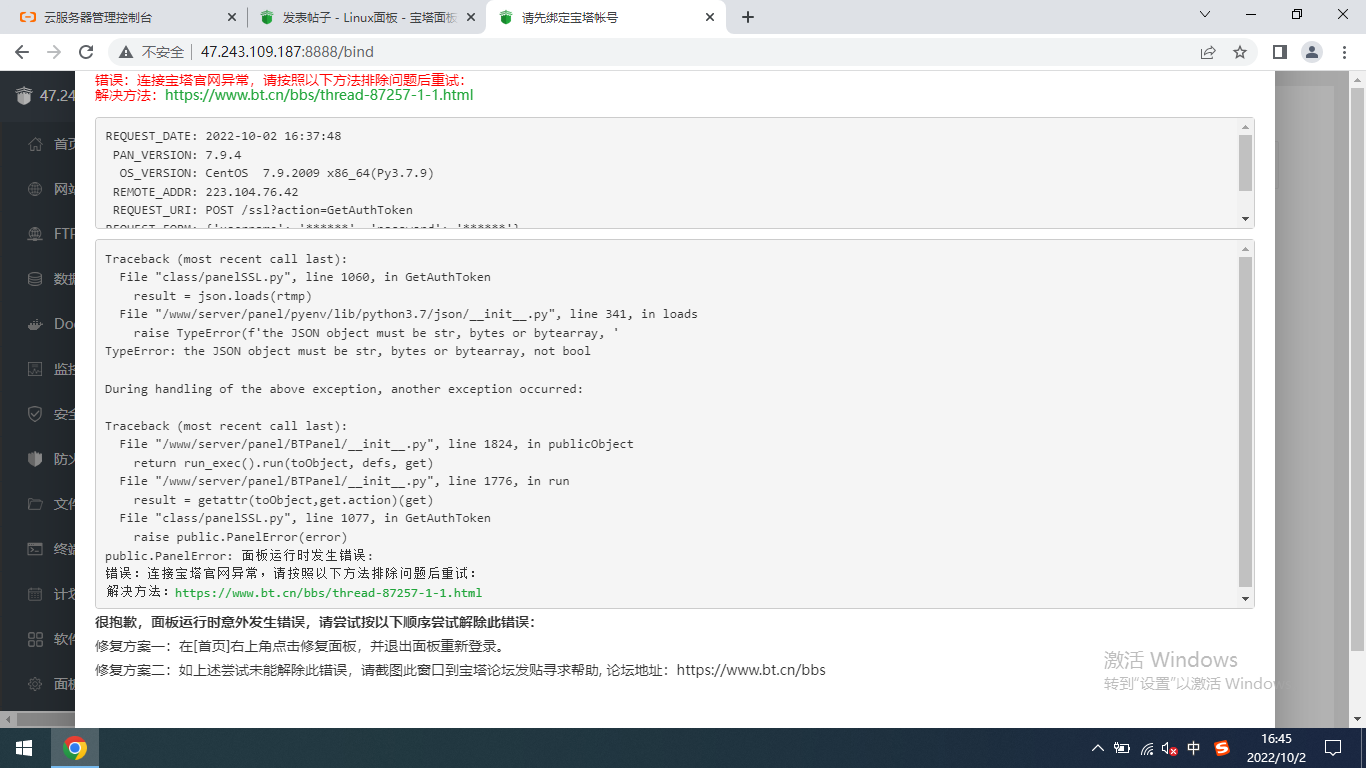Click the PAN_VERSION: 7.9.4 line
This screenshot has height=768, width=1366.
177,155
